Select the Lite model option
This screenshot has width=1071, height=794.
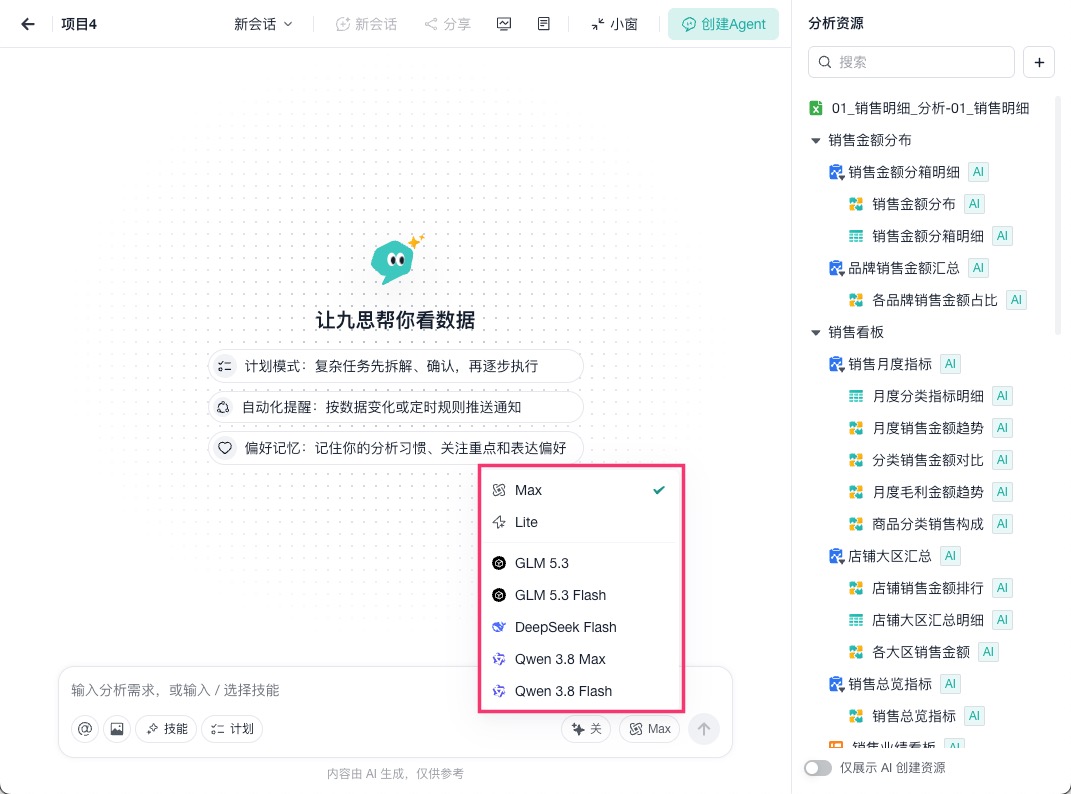(581, 522)
